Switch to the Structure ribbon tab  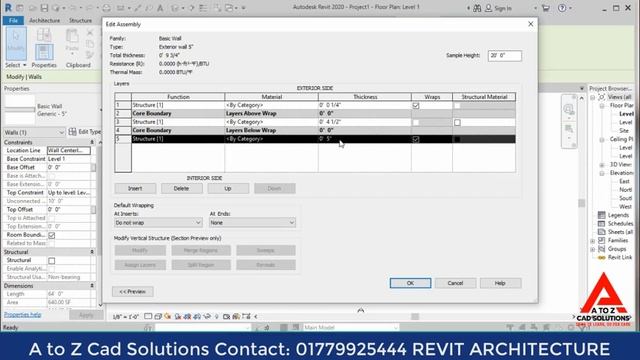[80, 20]
